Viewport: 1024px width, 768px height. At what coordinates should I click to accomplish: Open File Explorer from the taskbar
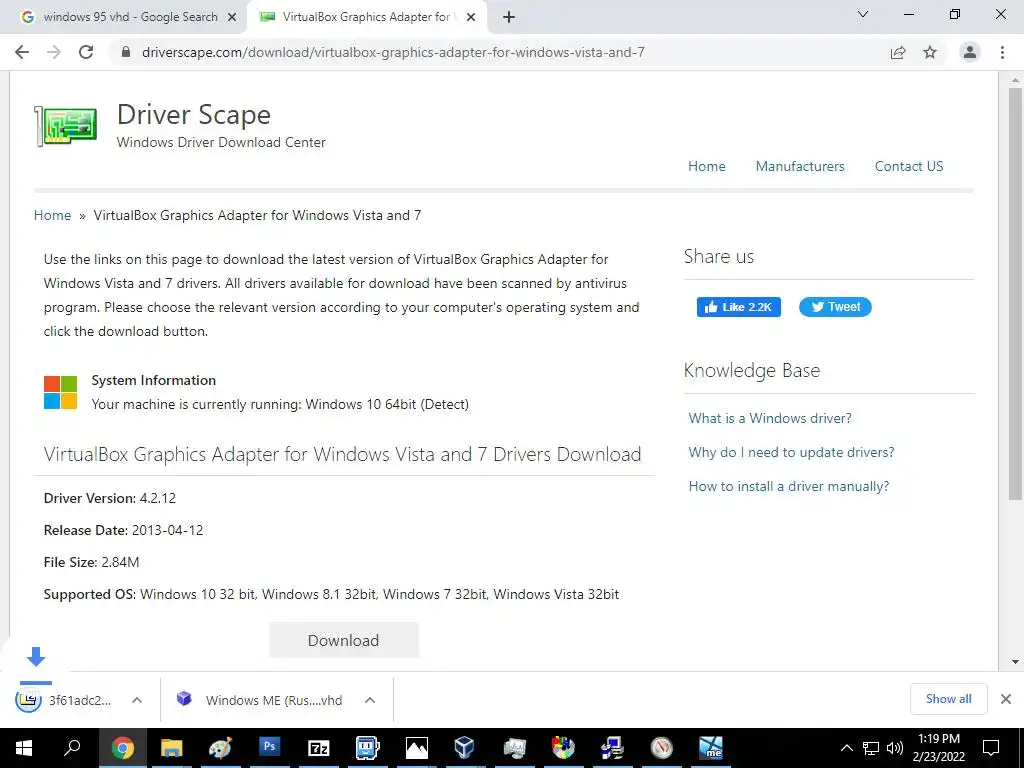pyautogui.click(x=171, y=748)
